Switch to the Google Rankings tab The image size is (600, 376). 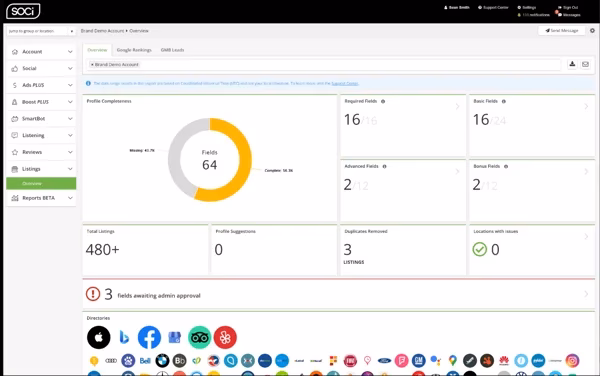point(134,50)
